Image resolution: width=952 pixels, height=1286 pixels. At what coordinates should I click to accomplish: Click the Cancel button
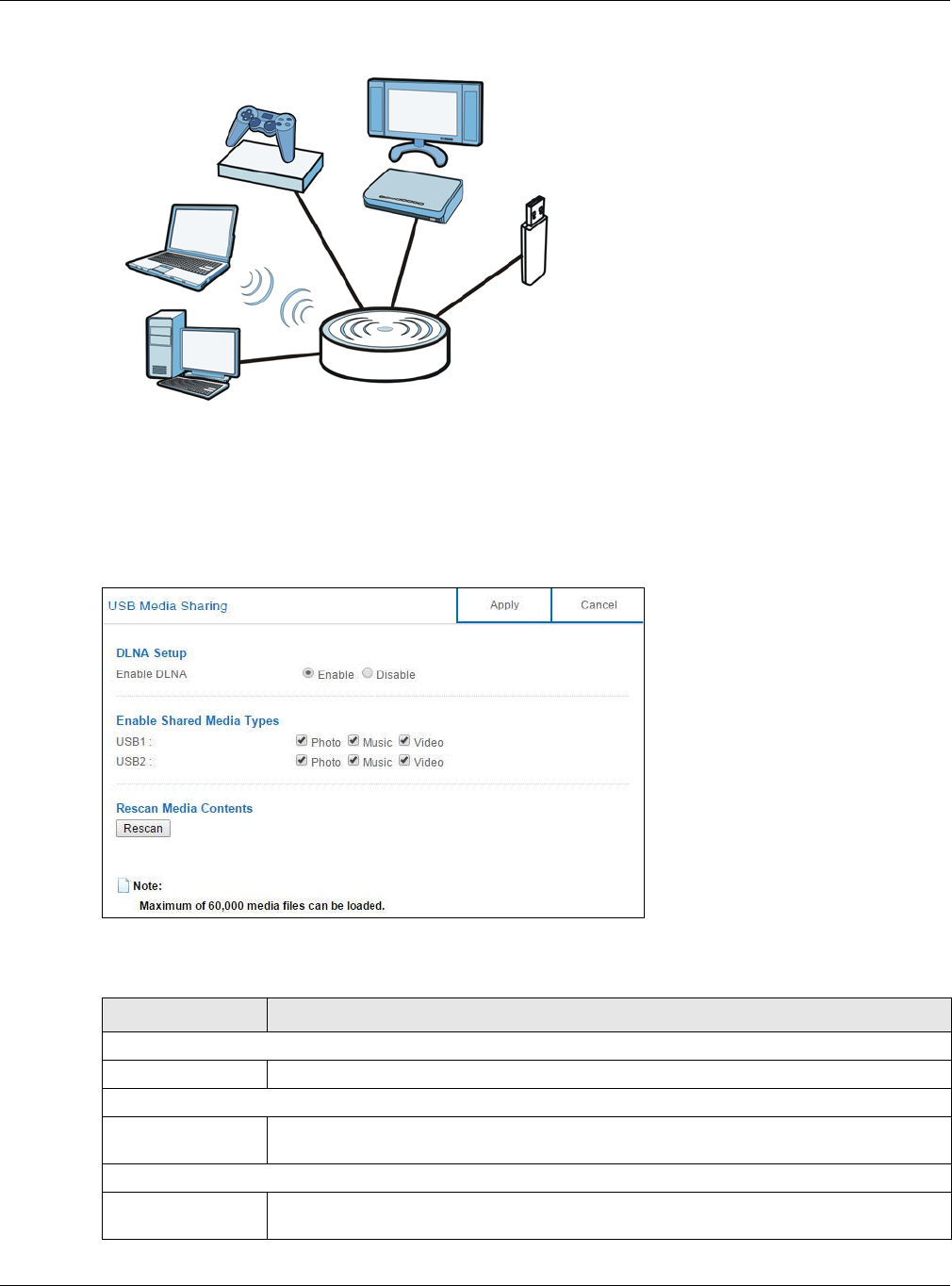click(x=599, y=605)
